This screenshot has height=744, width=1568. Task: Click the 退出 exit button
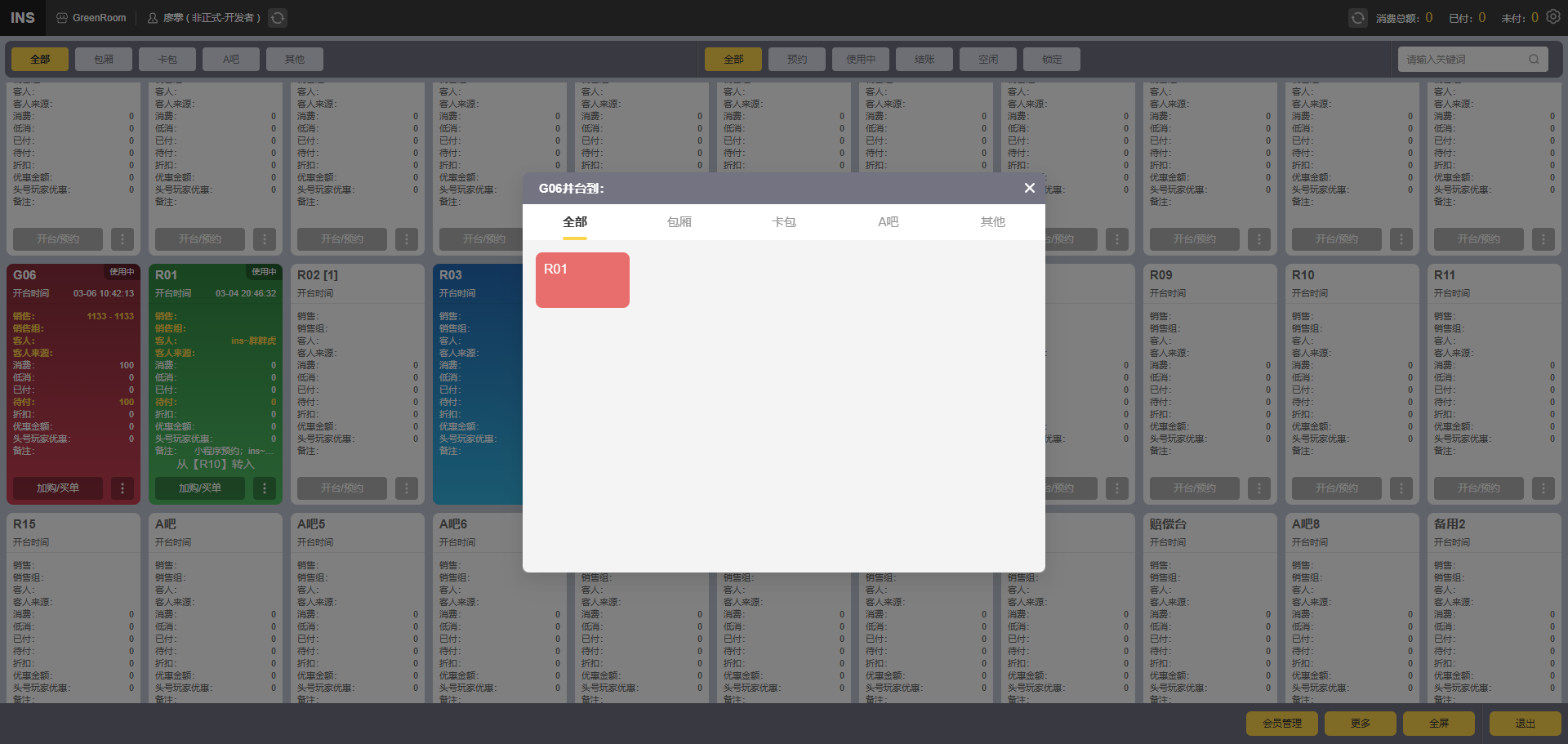(1526, 724)
